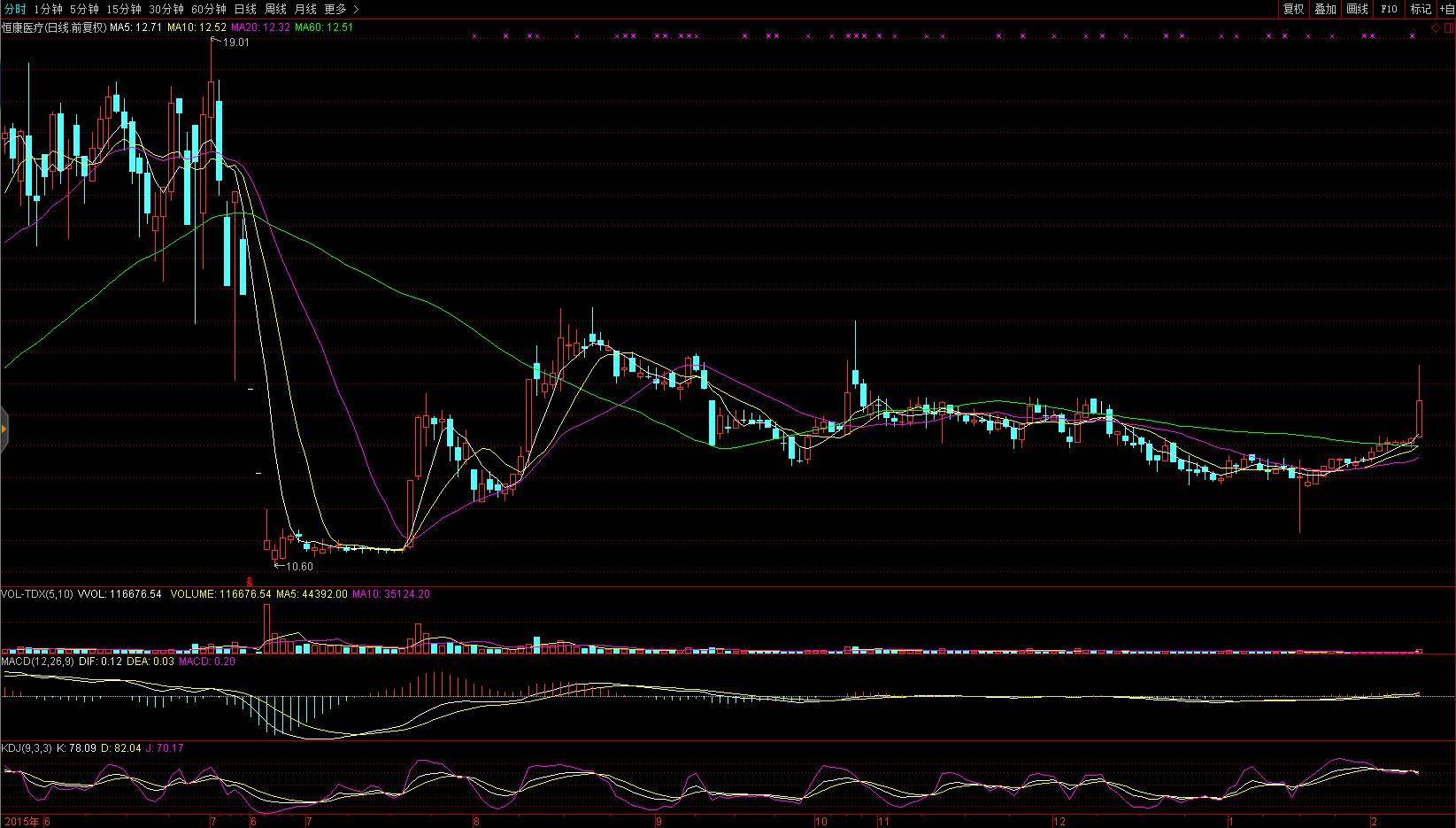Image resolution: width=1456 pixels, height=828 pixels.
Task: Click the red window-layout icon at top right
Action: click(1448, 28)
